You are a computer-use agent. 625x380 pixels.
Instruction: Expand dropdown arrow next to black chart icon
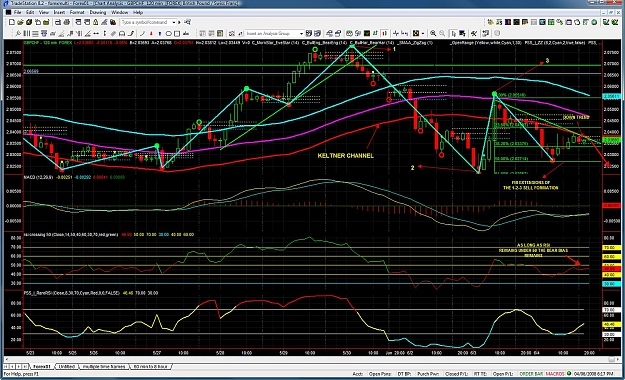point(423,33)
